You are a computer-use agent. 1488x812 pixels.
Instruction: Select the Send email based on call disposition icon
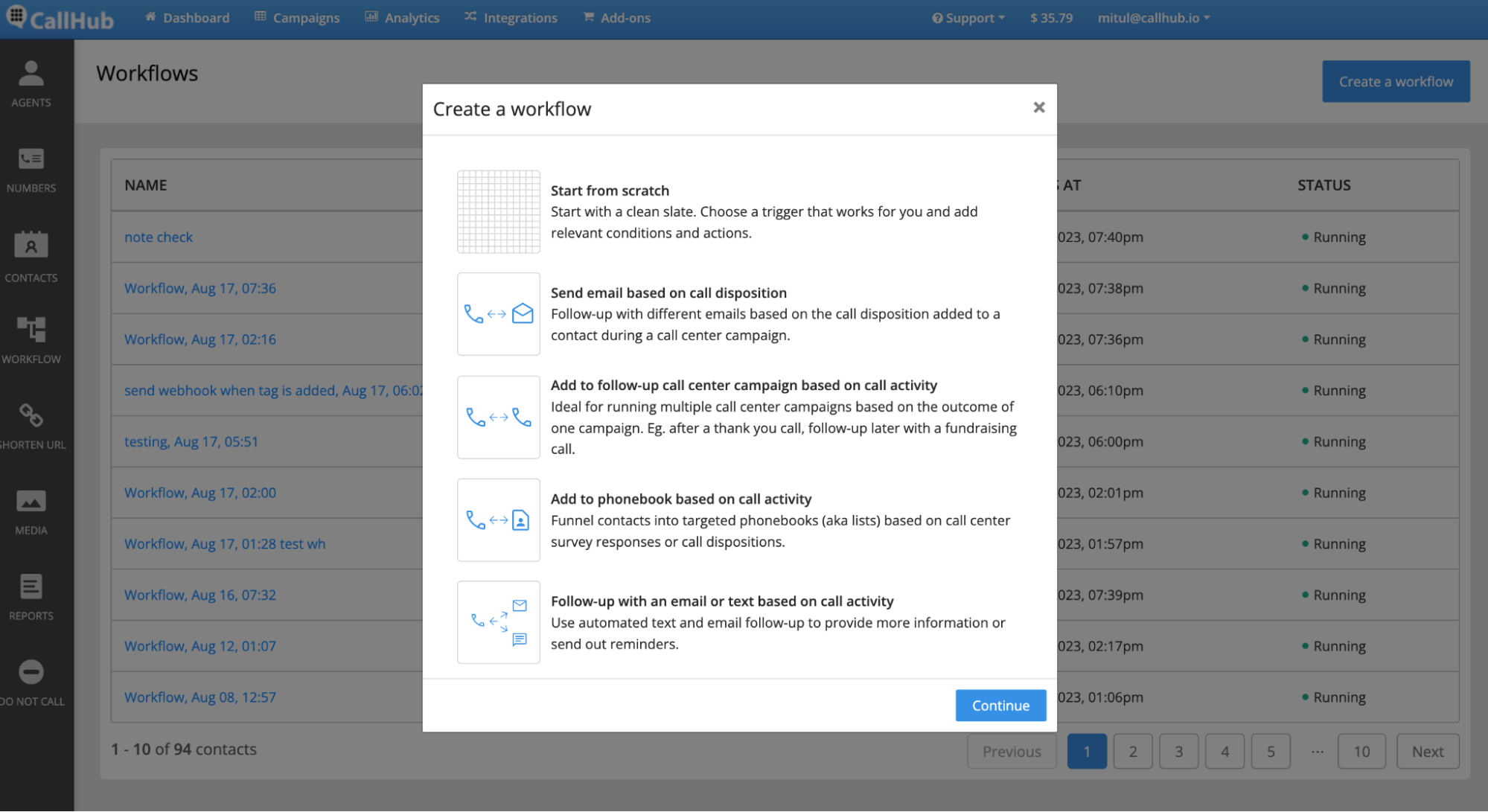498,314
